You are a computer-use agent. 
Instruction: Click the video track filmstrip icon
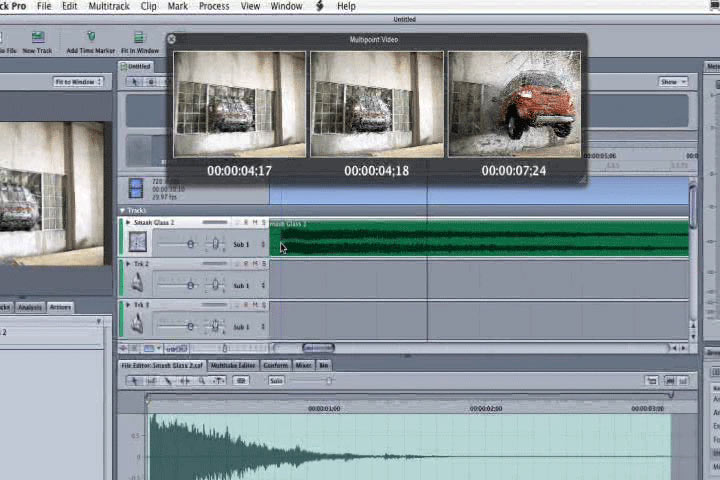[x=136, y=189]
